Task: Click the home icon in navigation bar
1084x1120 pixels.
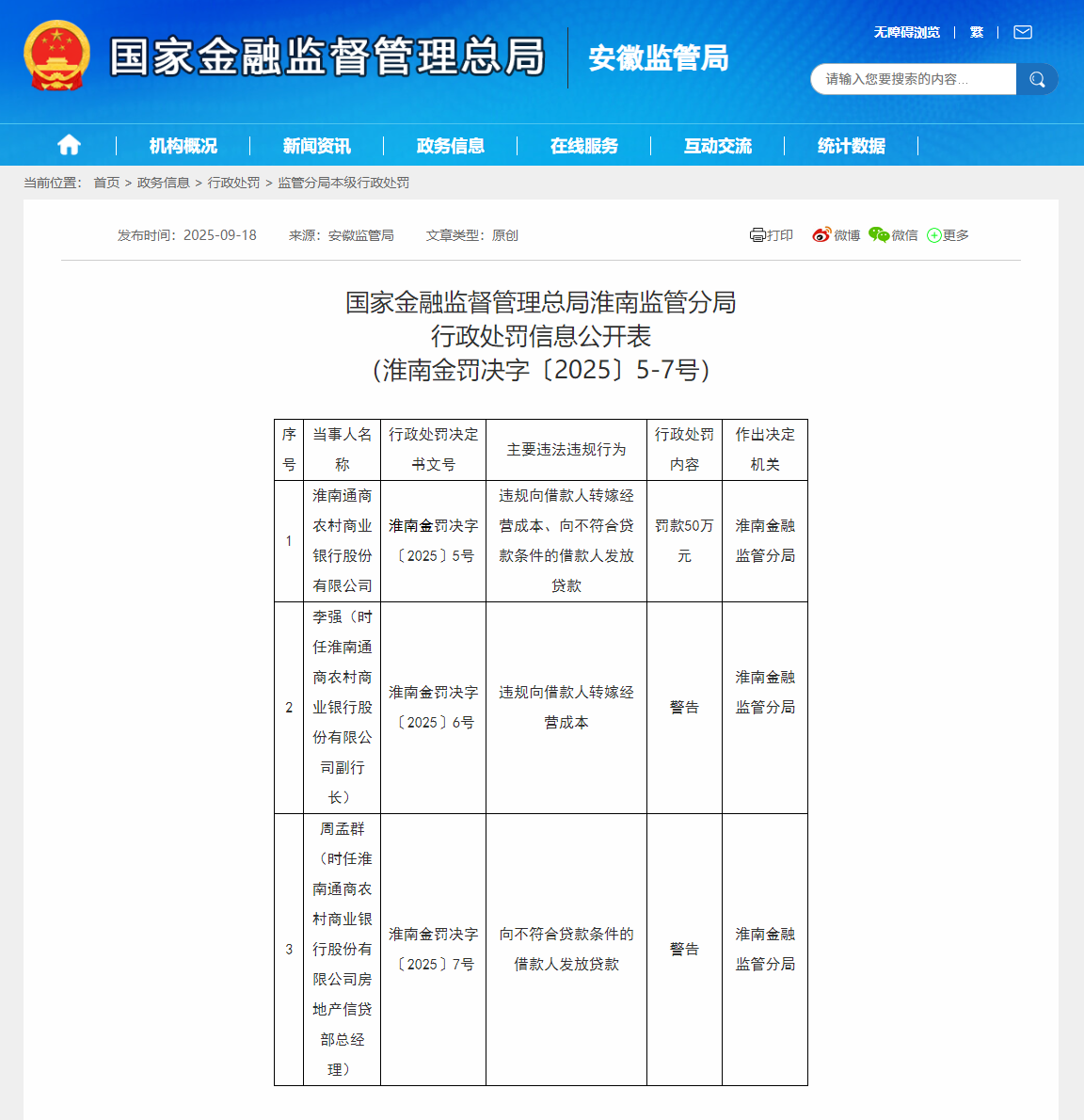Action: tap(69, 144)
